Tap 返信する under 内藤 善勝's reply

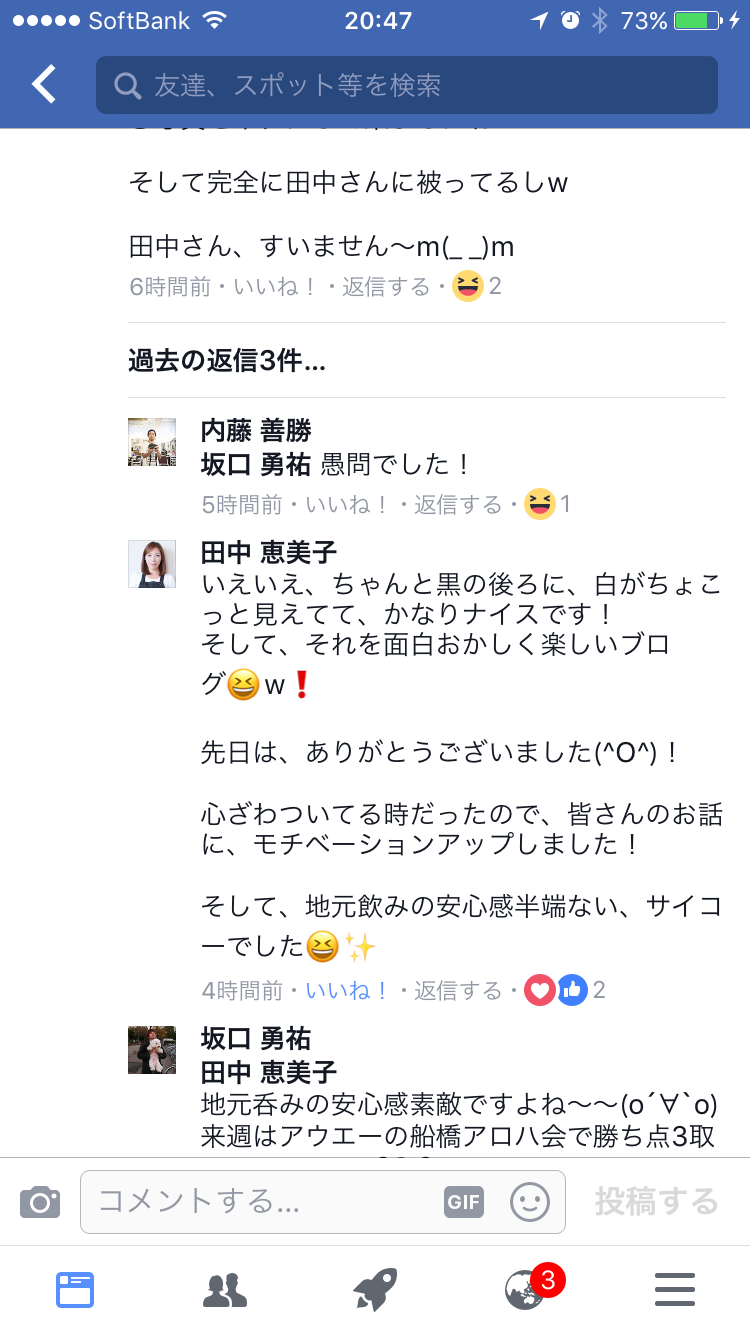click(x=458, y=504)
